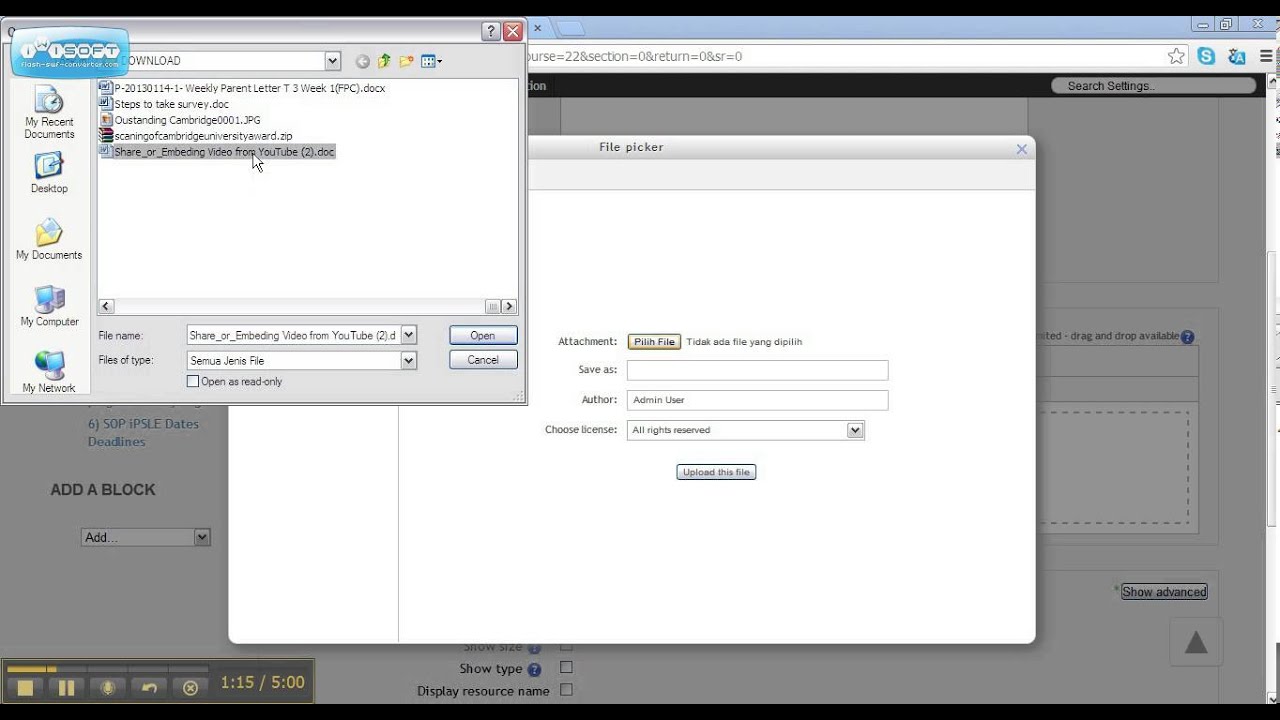Cancel recording with the circled X button

point(190,687)
